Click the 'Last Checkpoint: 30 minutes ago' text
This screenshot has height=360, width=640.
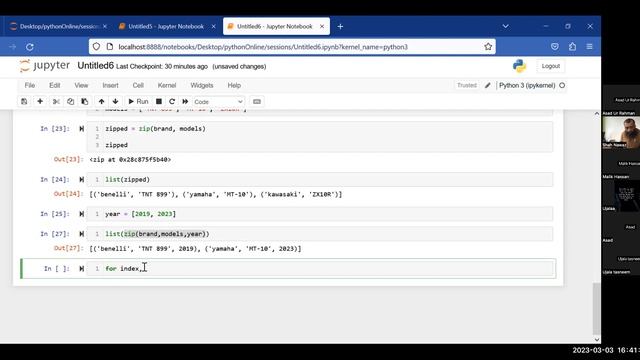(x=162, y=67)
